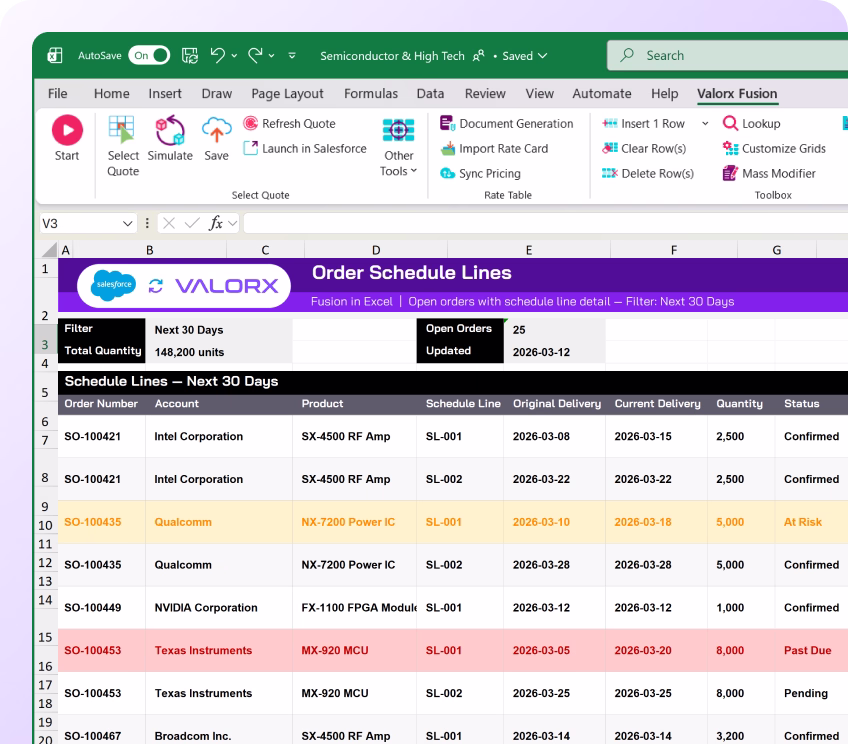Image resolution: width=848 pixels, height=744 pixels.
Task: Click Insert 1 Row
Action: [643, 123]
